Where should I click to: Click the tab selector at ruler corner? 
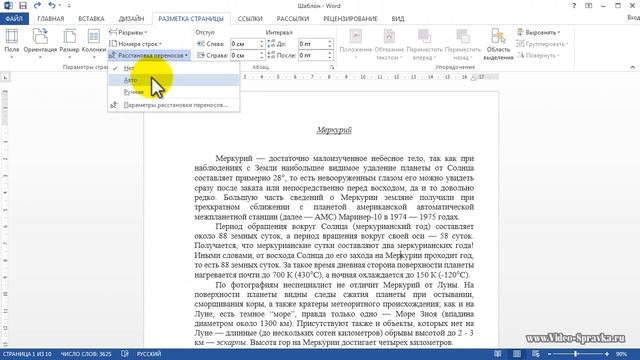pos(5,77)
